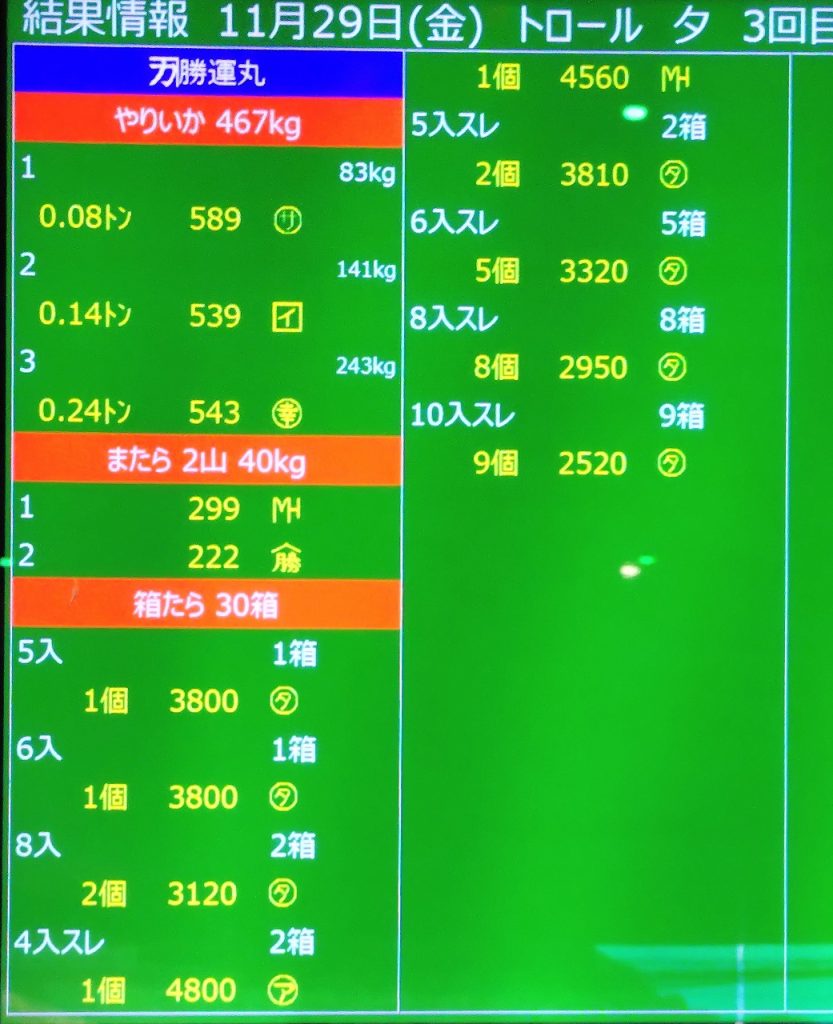Screen dimensions: 833x1024
Task: Select the circled ア mark beside 4800
Action: [x=284, y=990]
